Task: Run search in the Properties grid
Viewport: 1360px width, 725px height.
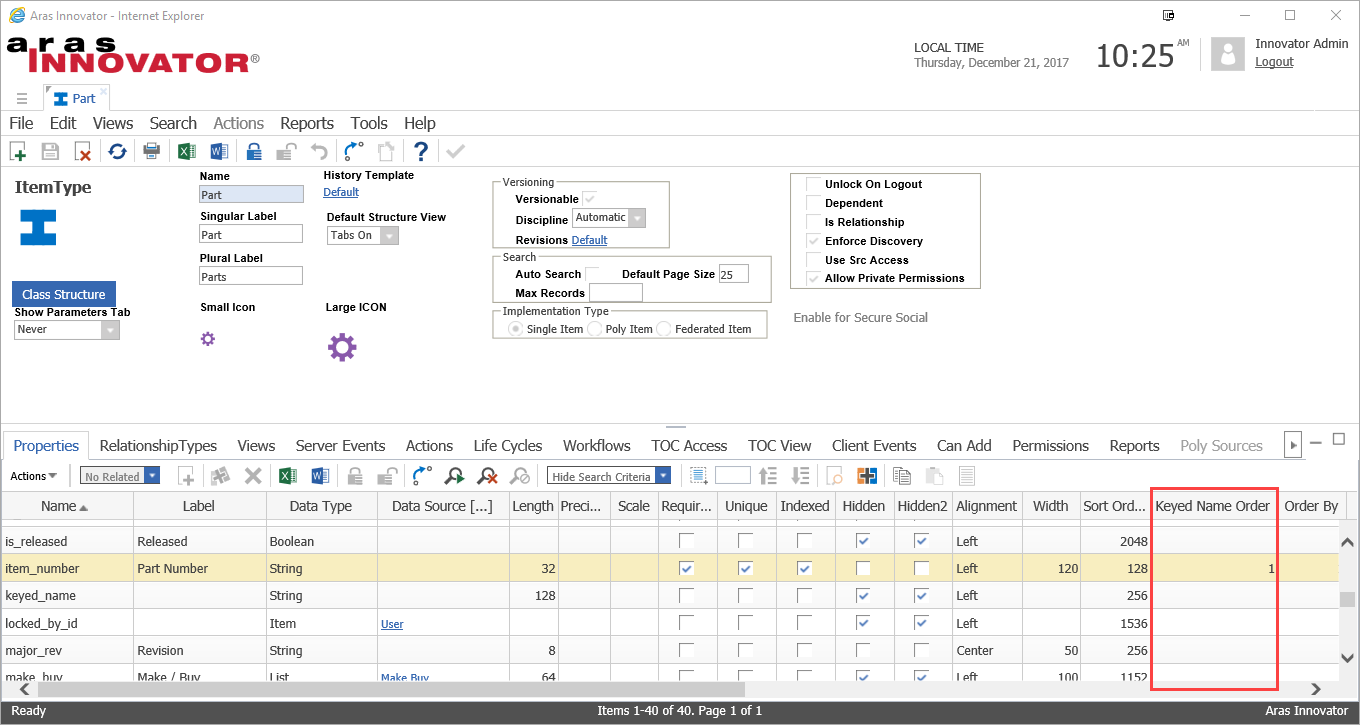Action: tap(455, 476)
